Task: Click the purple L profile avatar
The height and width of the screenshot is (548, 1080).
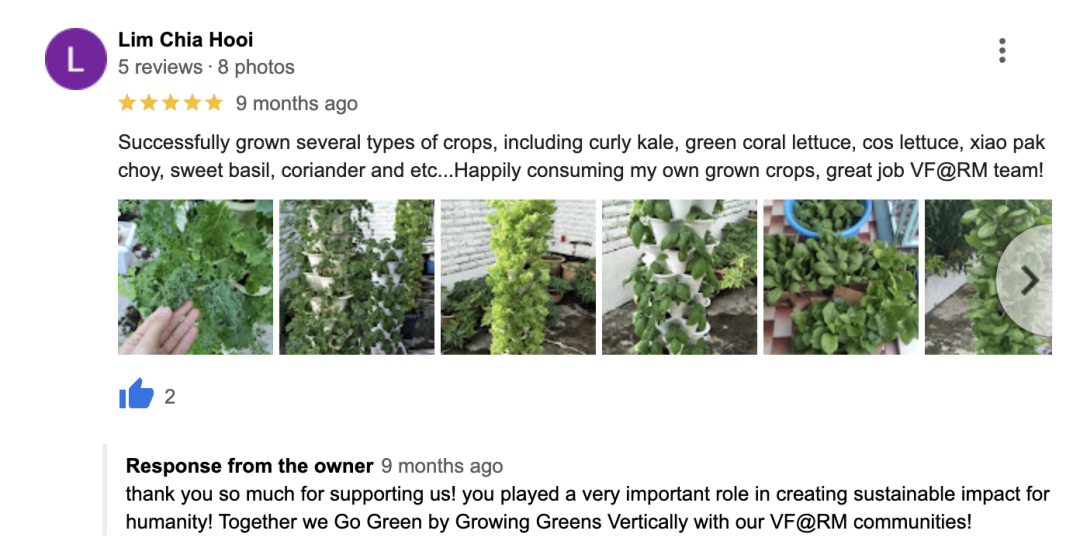Action: tap(76, 59)
